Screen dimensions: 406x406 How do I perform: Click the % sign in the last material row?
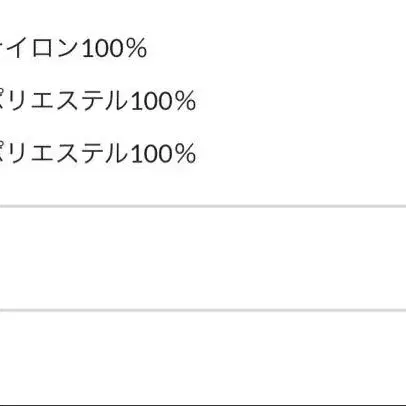tap(186, 154)
